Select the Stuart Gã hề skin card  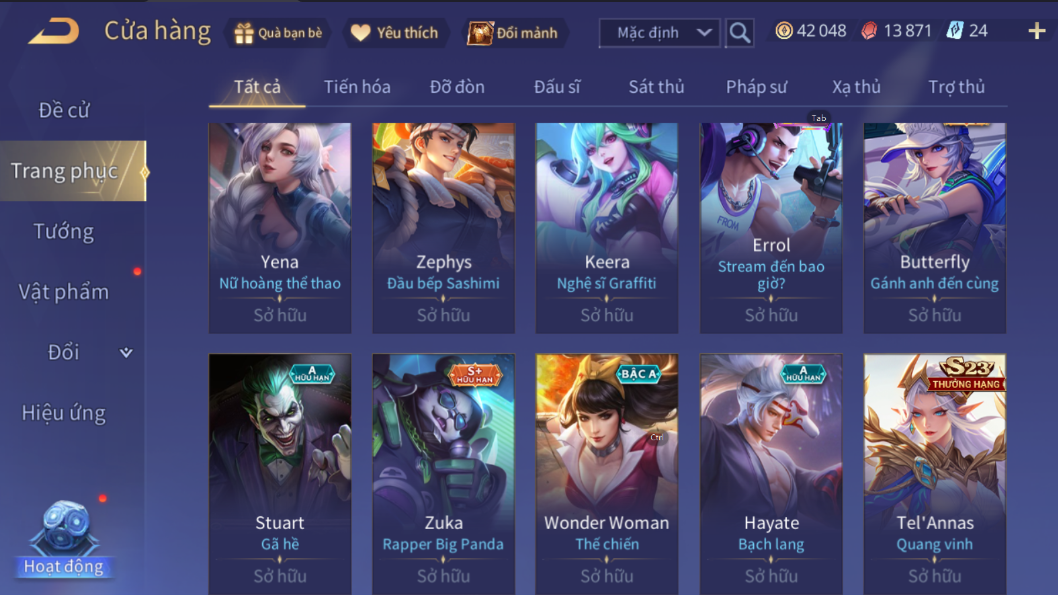coord(280,474)
